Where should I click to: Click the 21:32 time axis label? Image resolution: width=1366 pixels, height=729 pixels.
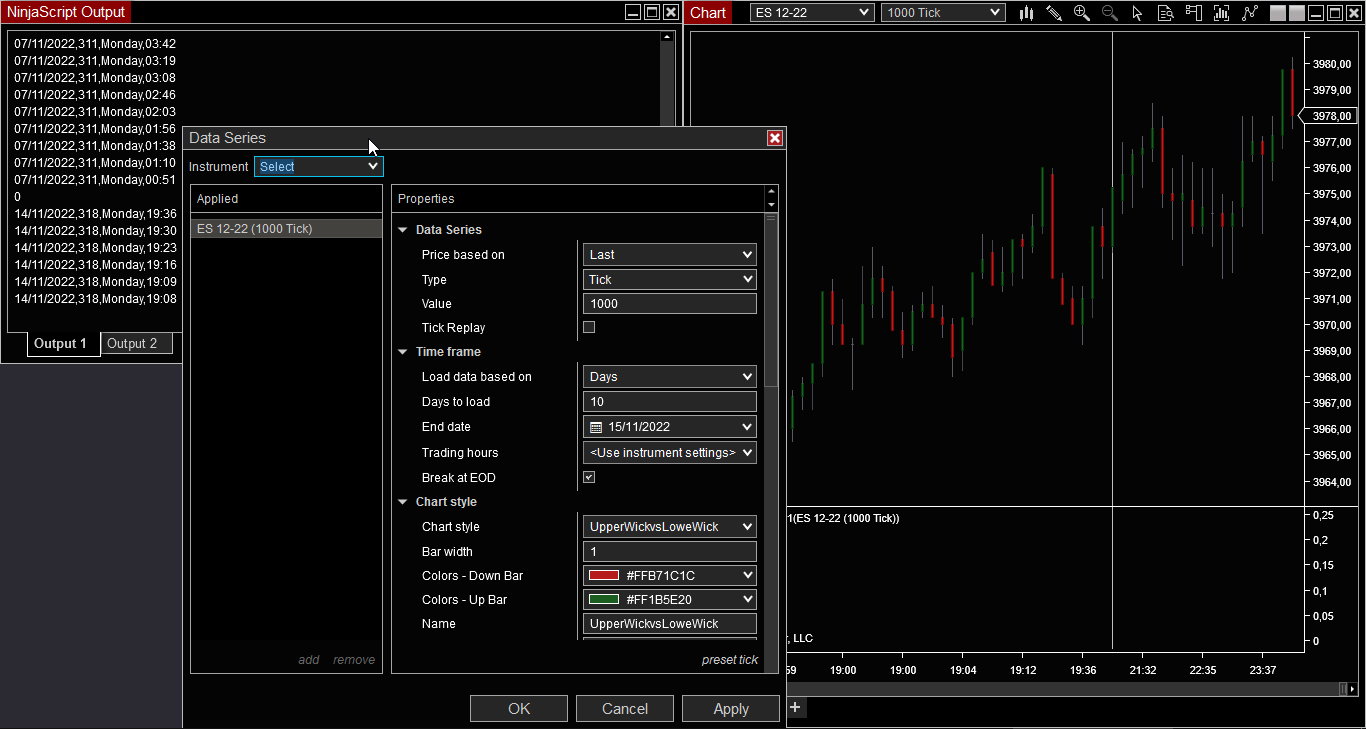pos(1142,670)
